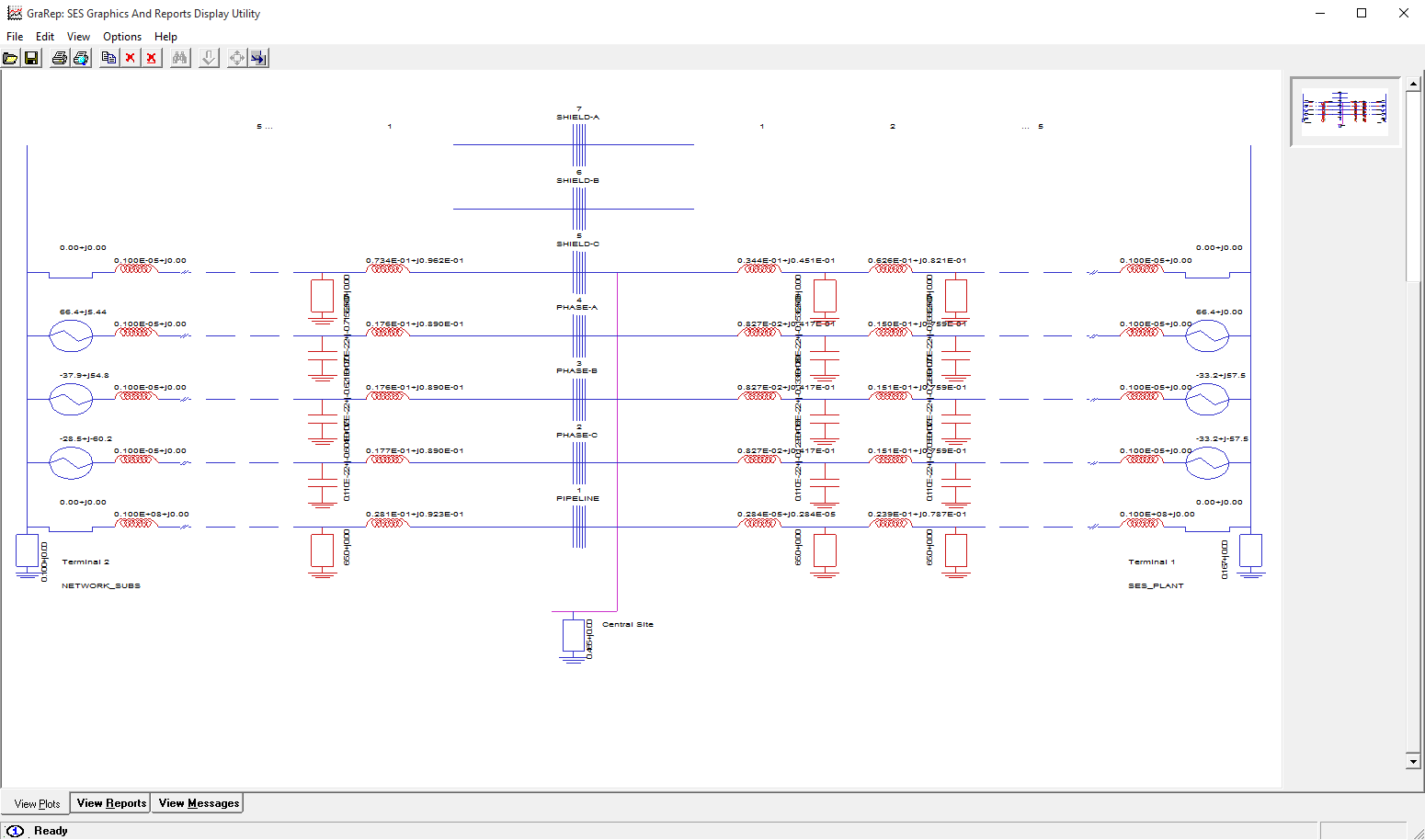Click the Print icon in toolbar
This screenshot has height=840, width=1425.
pyautogui.click(x=60, y=58)
